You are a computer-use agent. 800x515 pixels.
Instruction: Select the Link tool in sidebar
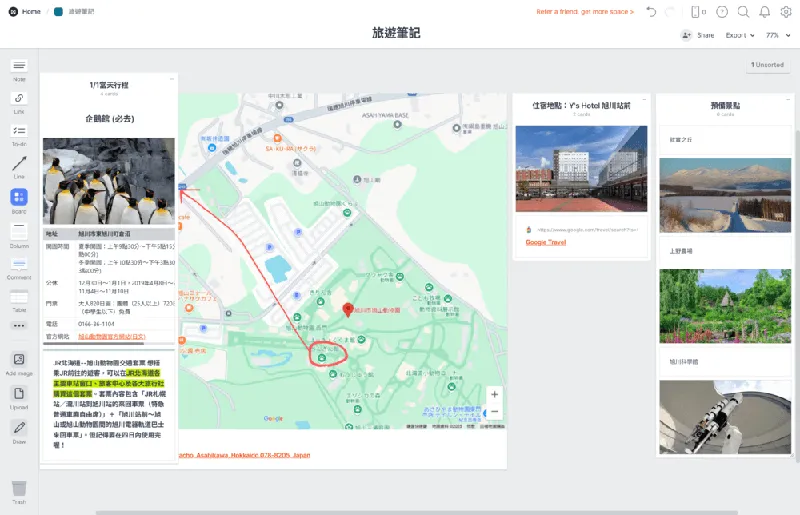click(x=19, y=99)
